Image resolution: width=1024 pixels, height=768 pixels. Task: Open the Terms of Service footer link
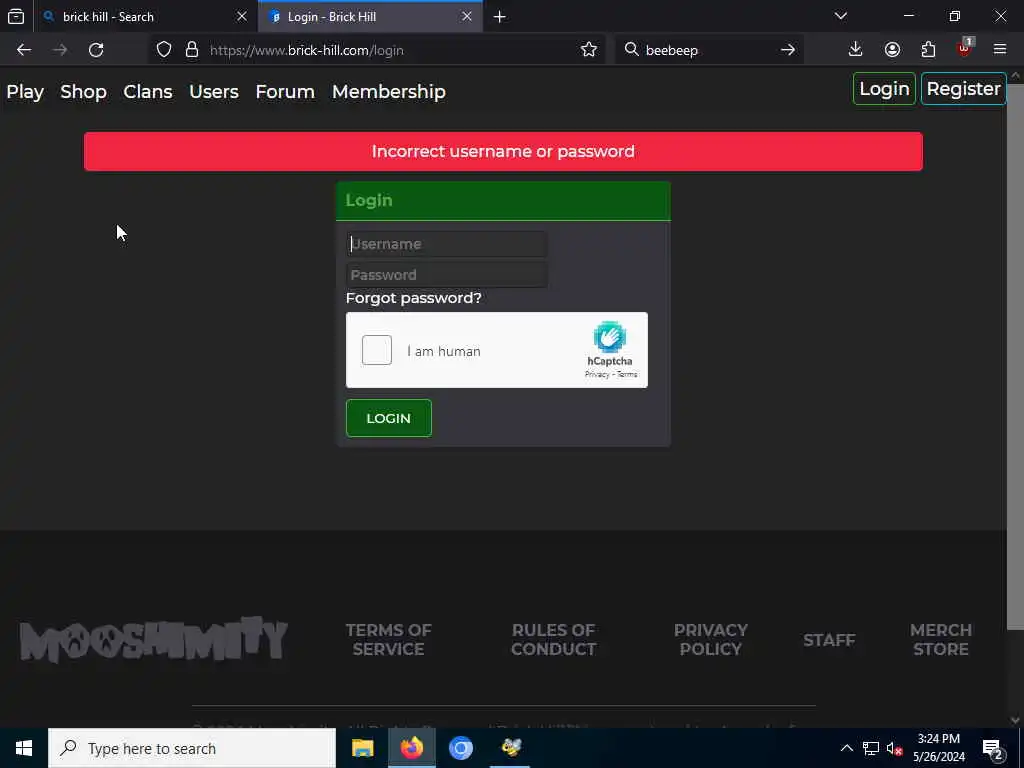pyautogui.click(x=389, y=639)
